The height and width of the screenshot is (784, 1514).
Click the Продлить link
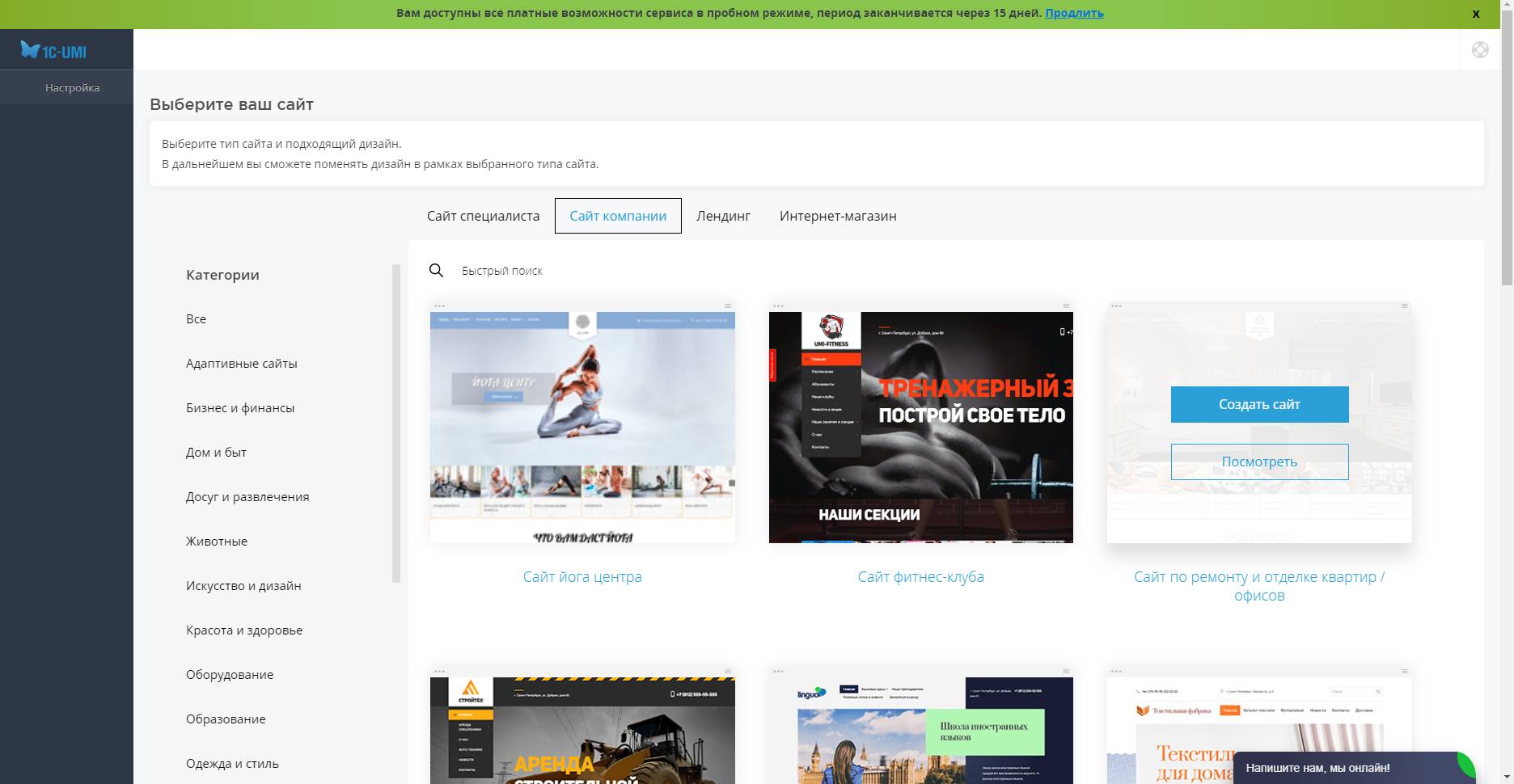1074,13
